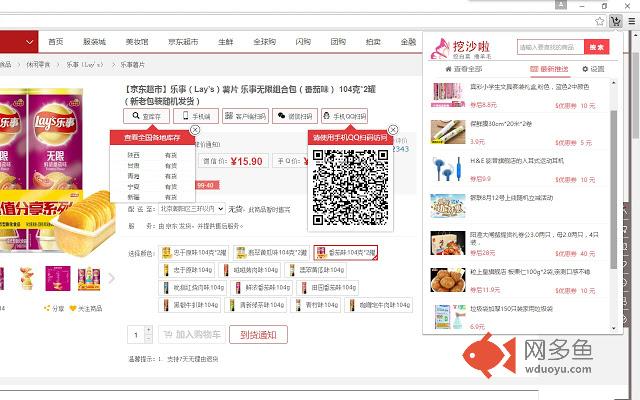Open the 美妆馆 nav item
This screenshot has height=400, width=640.
click(x=137, y=42)
